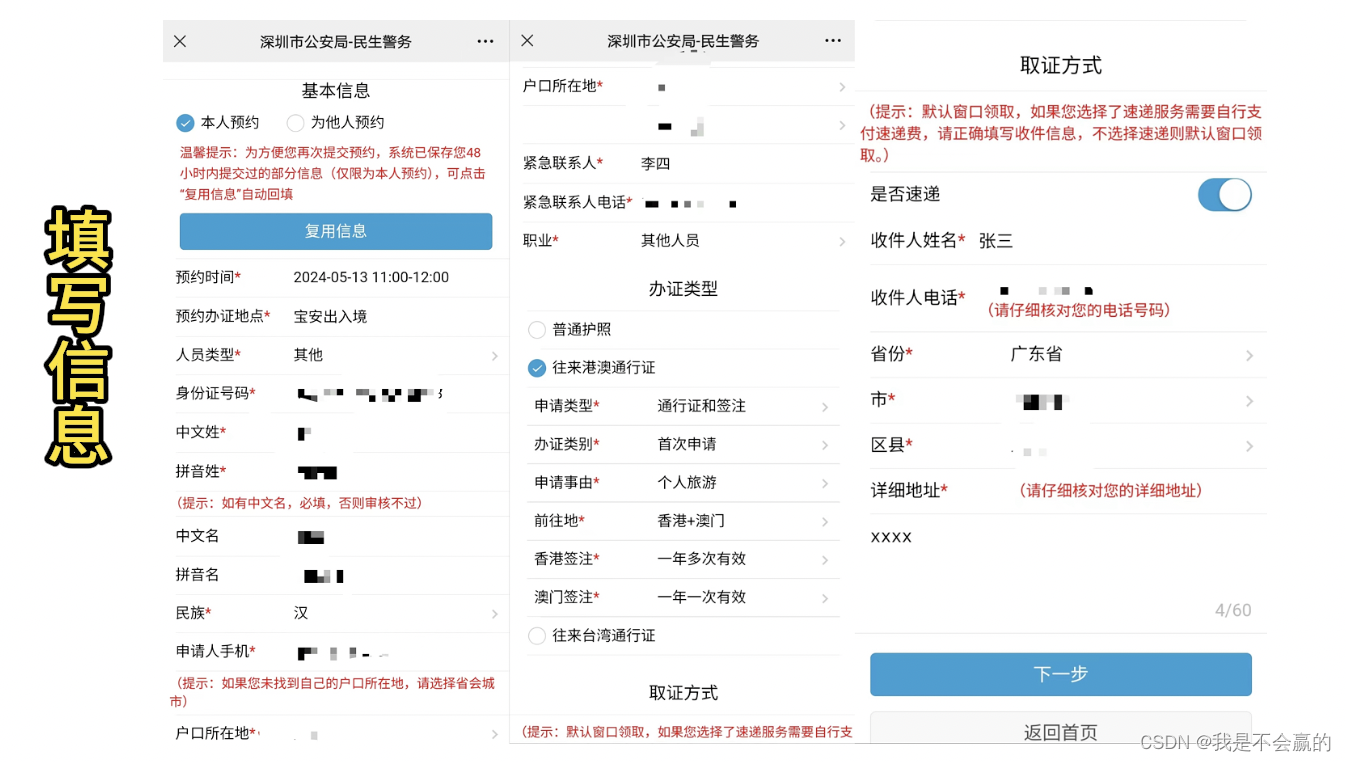
Task: Click the 办证类型 section heading
Action: (x=683, y=289)
